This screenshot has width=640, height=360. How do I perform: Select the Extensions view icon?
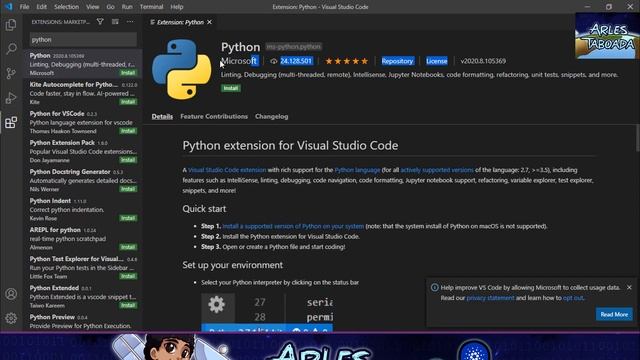[11, 122]
